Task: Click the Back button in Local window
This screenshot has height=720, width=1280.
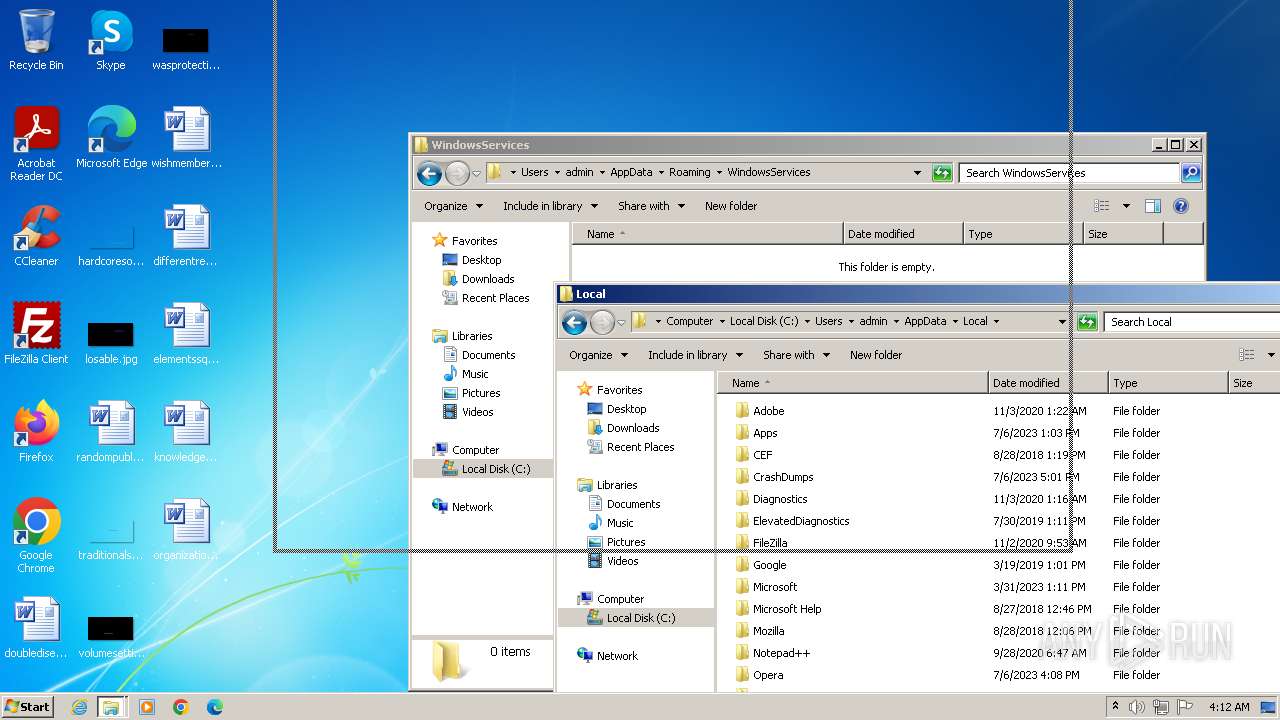Action: (574, 322)
